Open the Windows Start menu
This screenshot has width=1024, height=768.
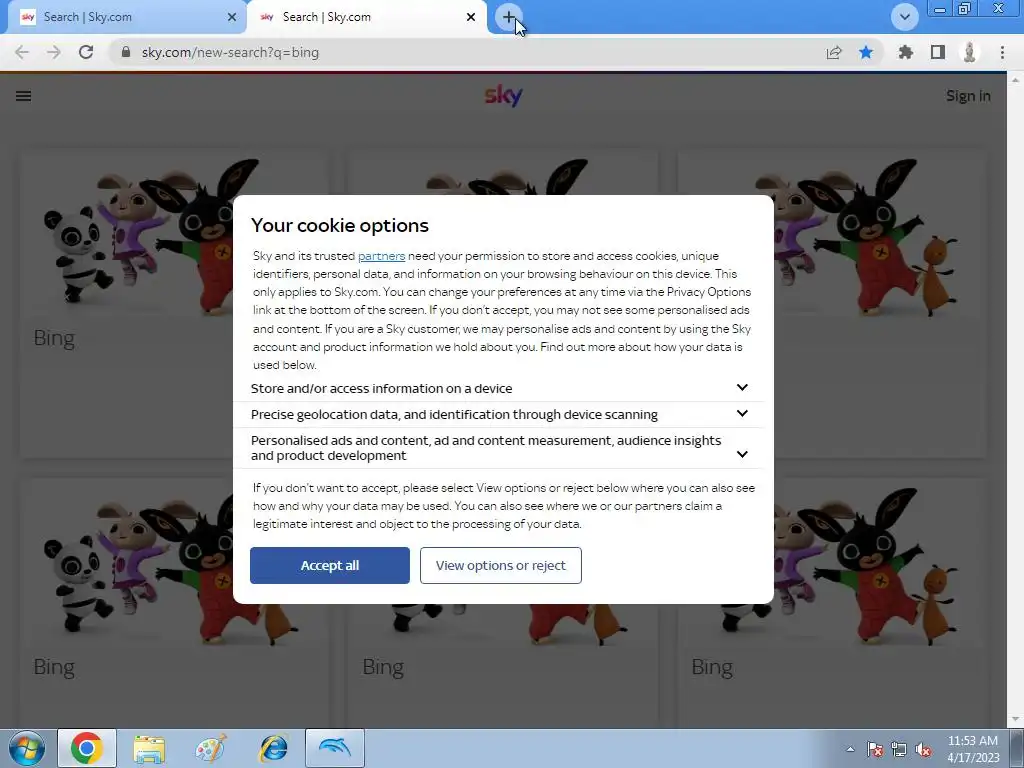(x=26, y=748)
